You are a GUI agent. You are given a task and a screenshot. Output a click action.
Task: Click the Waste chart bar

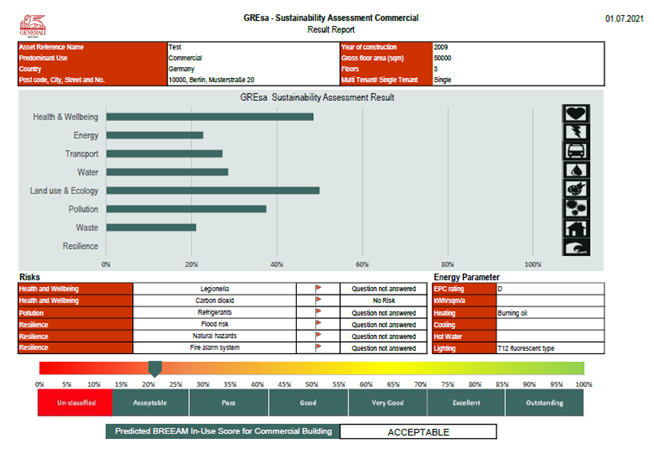(x=151, y=228)
